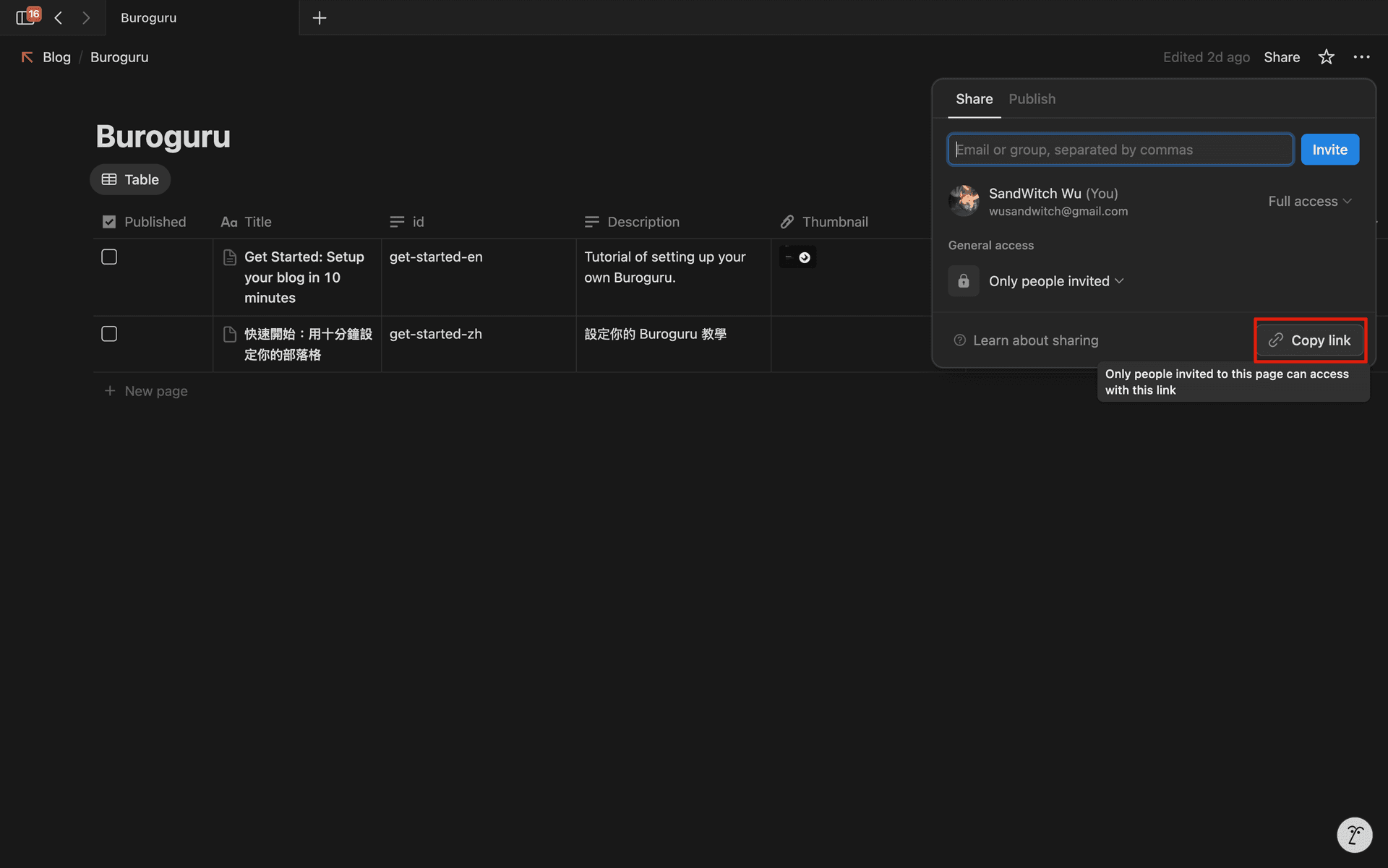Switch to the Publish tab
This screenshot has height=868, width=1388.
click(1032, 99)
